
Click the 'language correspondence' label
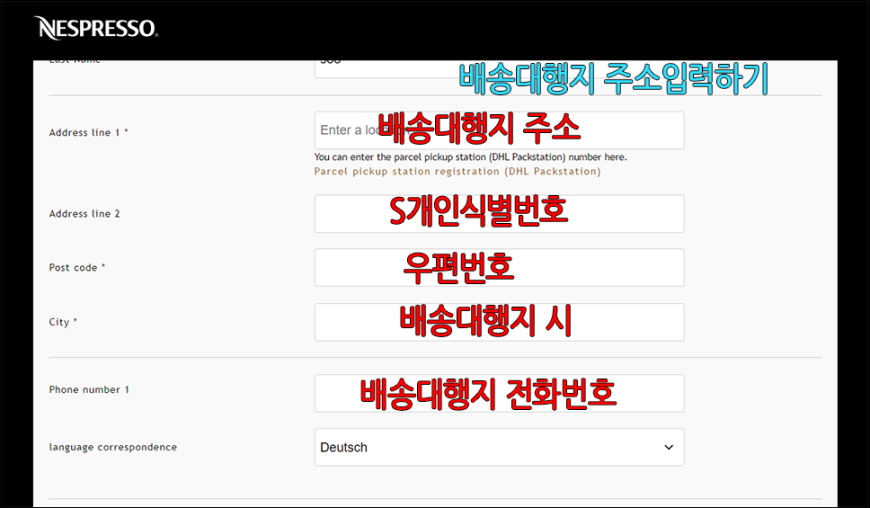pos(113,447)
